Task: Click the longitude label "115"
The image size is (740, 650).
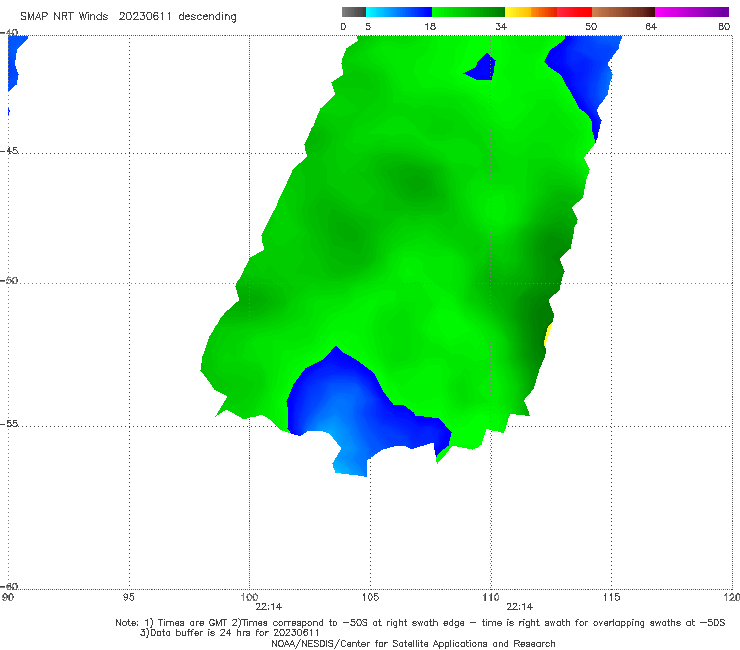Action: (x=611, y=597)
